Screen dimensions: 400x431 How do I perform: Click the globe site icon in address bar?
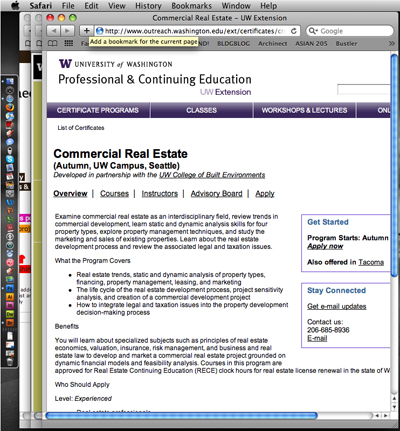pyautogui.click(x=99, y=31)
